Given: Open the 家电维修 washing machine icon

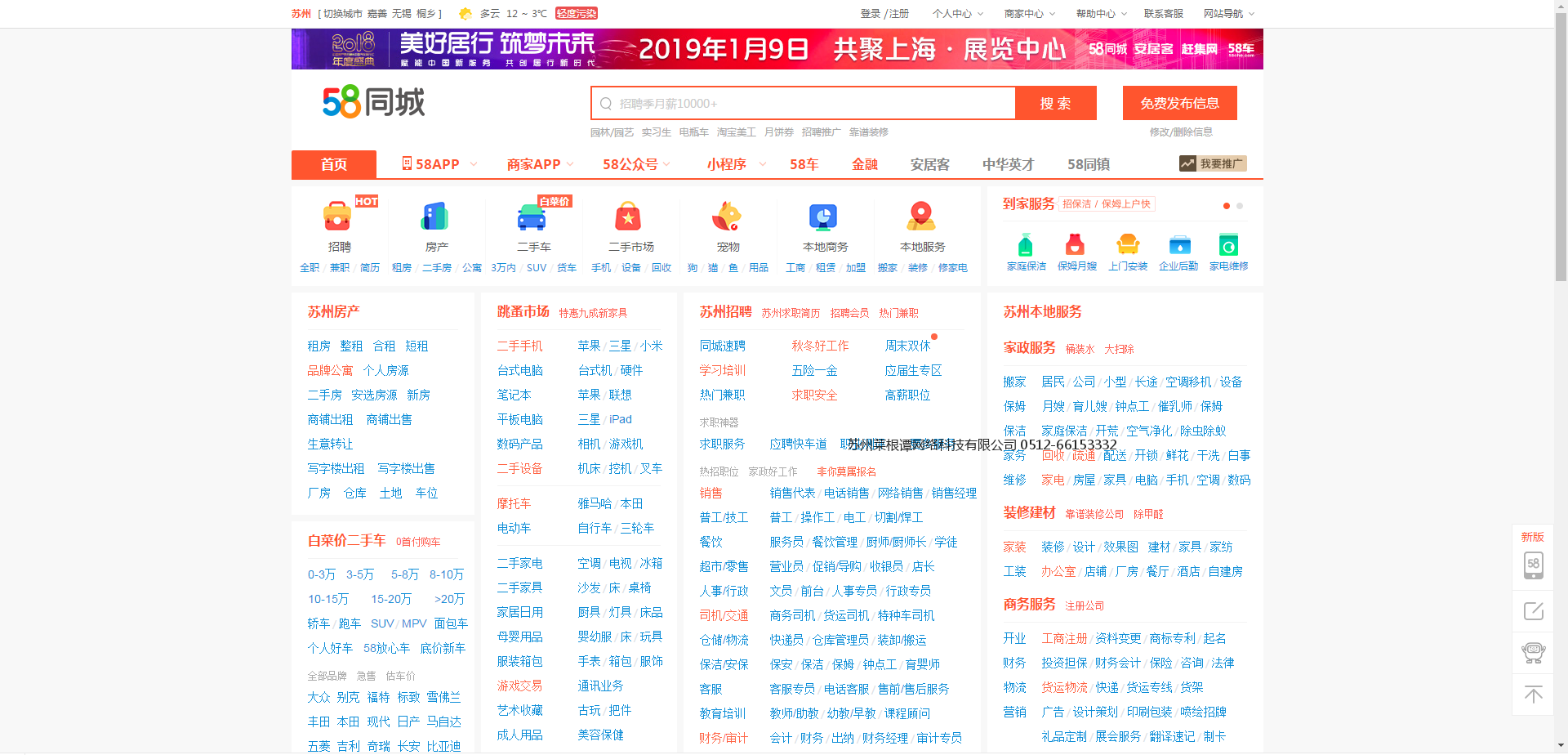Looking at the screenshot, I should pyautogui.click(x=1228, y=244).
